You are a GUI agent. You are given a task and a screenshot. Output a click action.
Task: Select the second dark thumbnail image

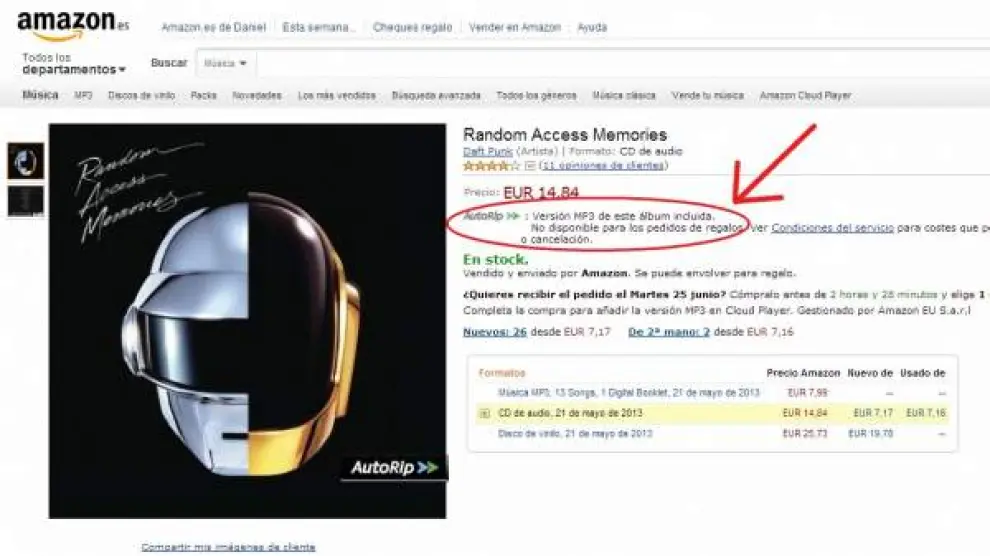26,201
